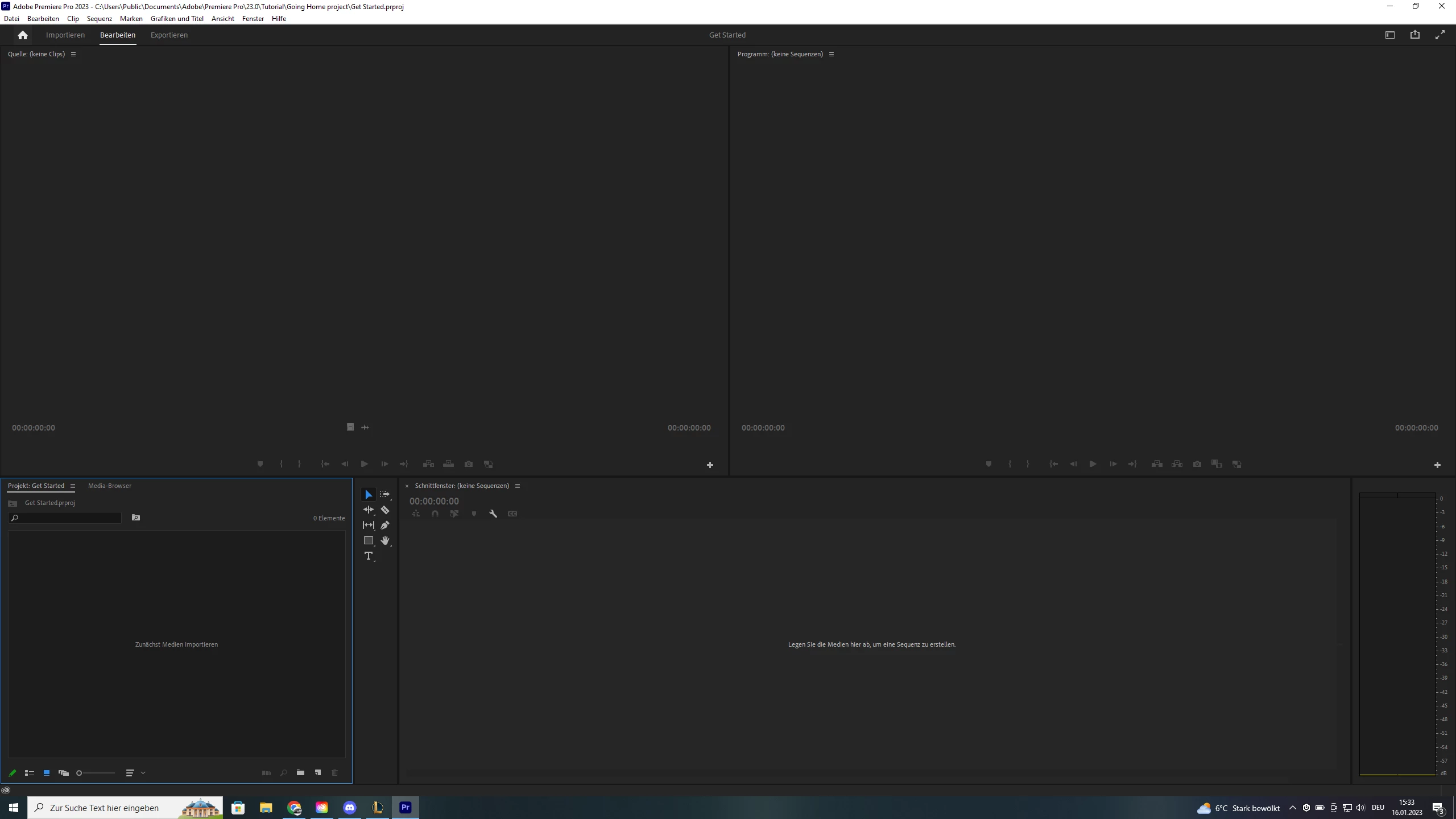1456x819 pixels.
Task: Click the Timeline wrench settings icon
Action: [493, 514]
